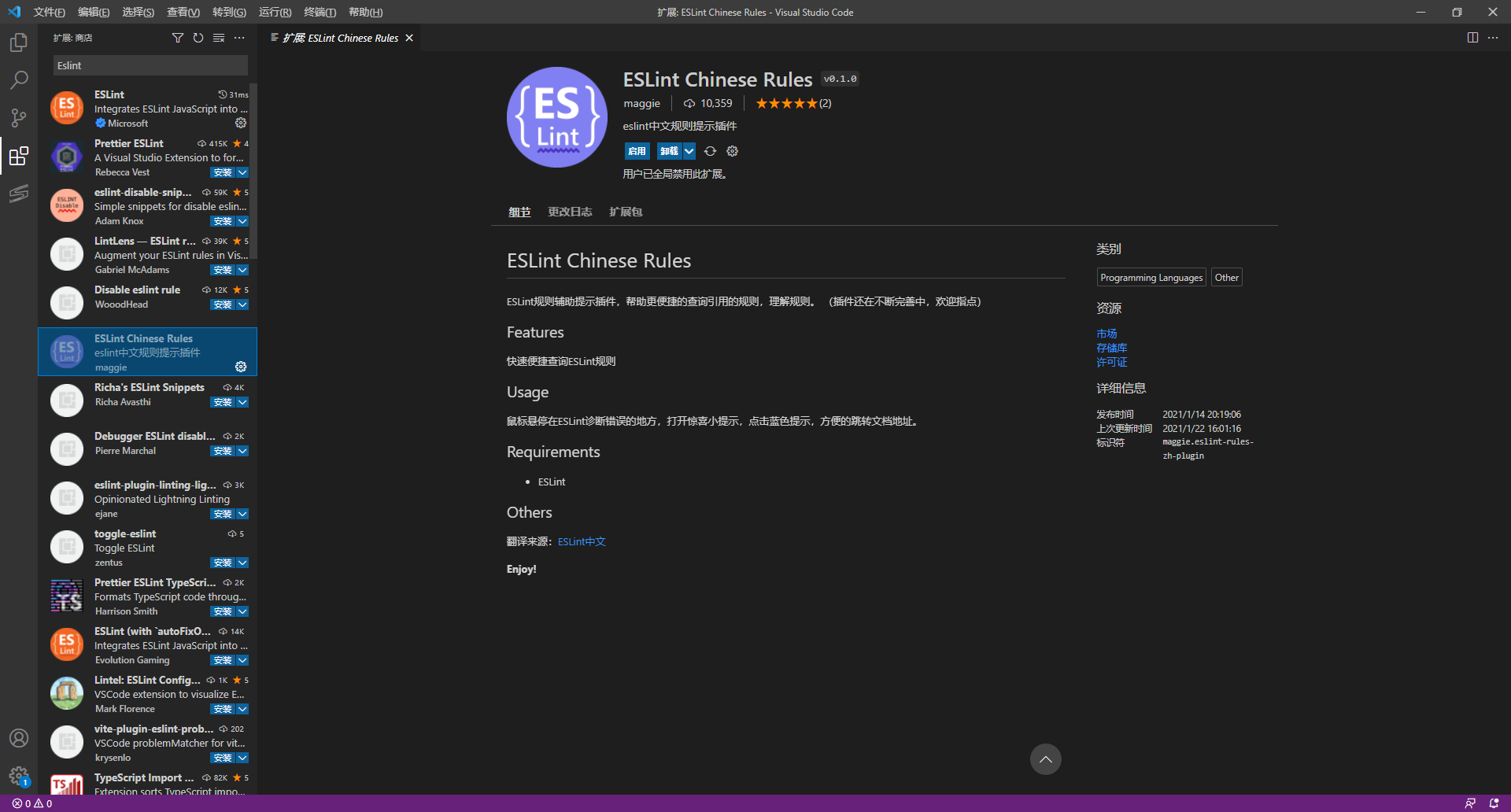
Task: Open the Accounts icon in activity bar
Action: click(19, 738)
